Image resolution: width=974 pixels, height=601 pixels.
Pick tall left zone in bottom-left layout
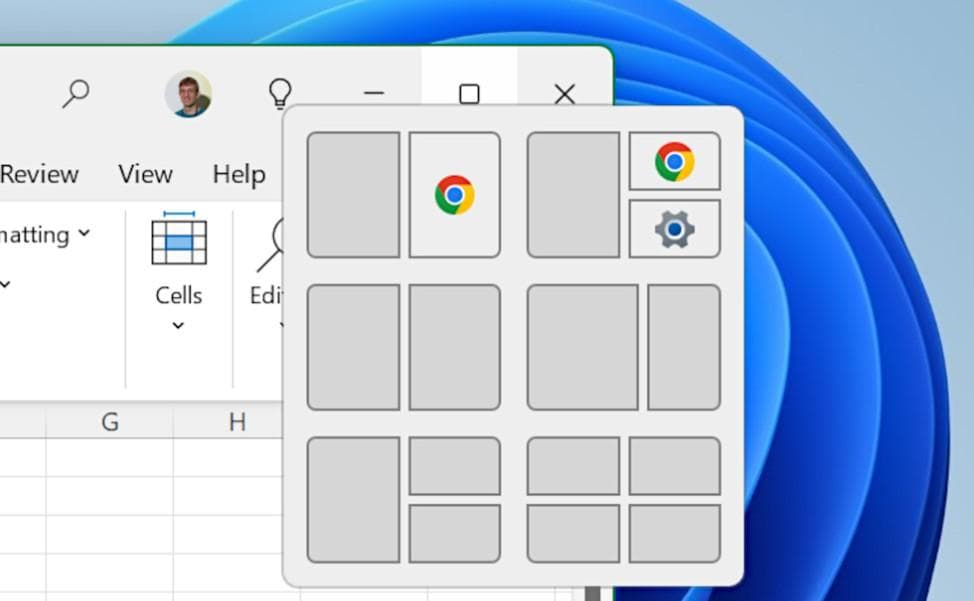[353, 500]
